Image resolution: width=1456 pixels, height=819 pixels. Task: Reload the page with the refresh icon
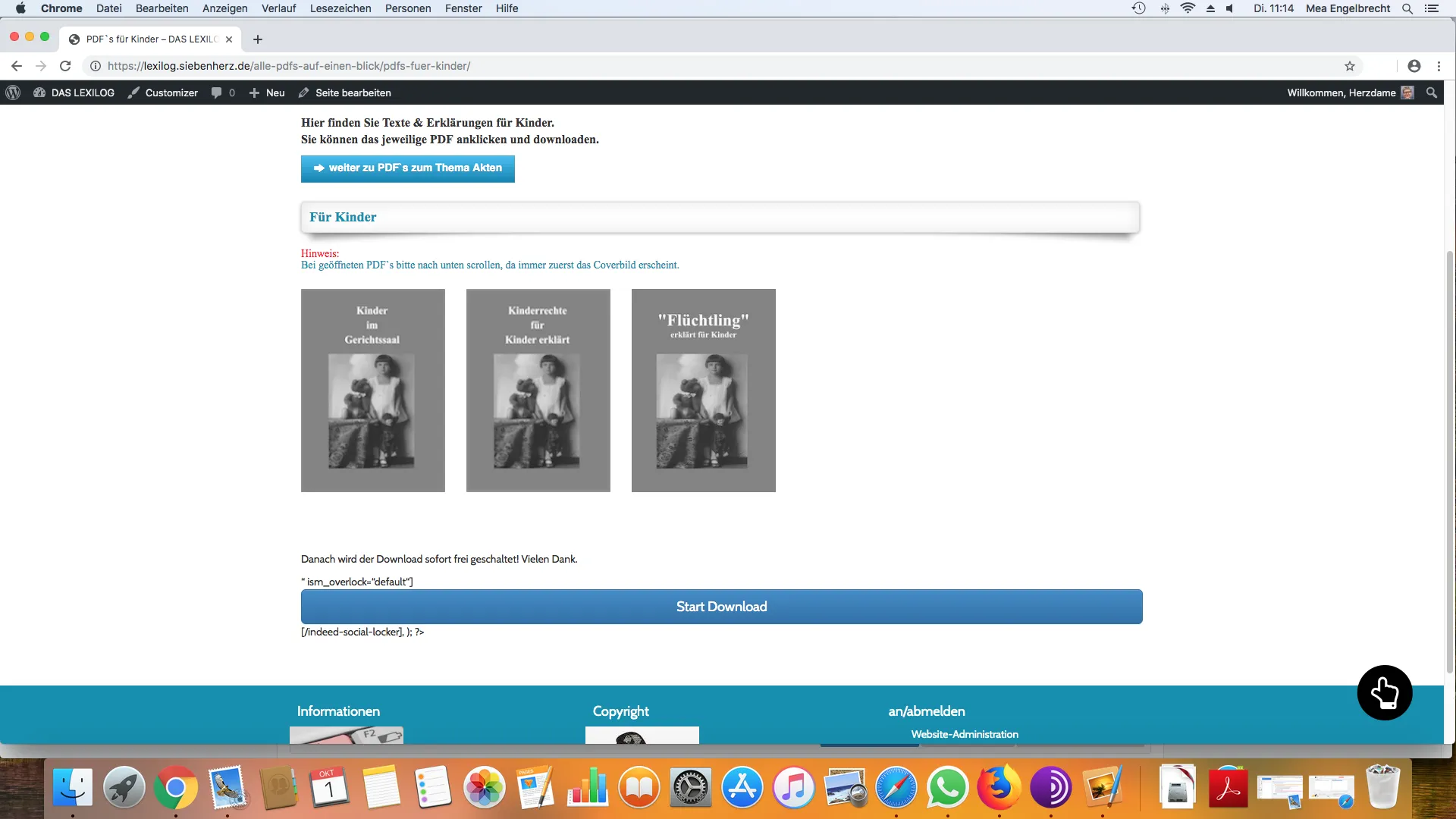pos(65,66)
